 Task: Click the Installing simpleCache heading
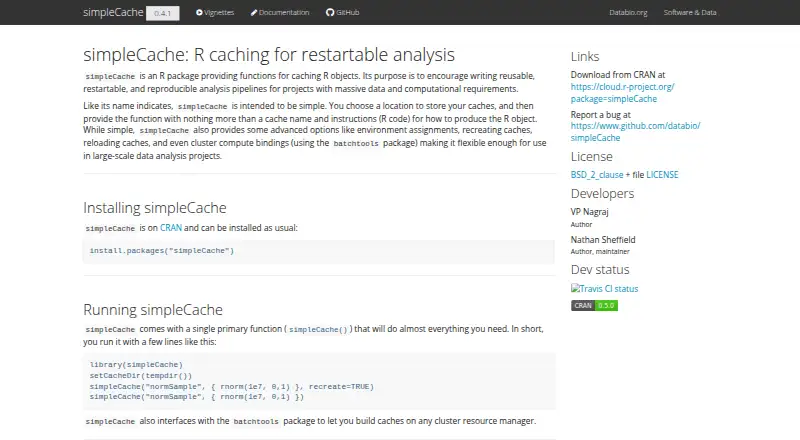point(155,208)
